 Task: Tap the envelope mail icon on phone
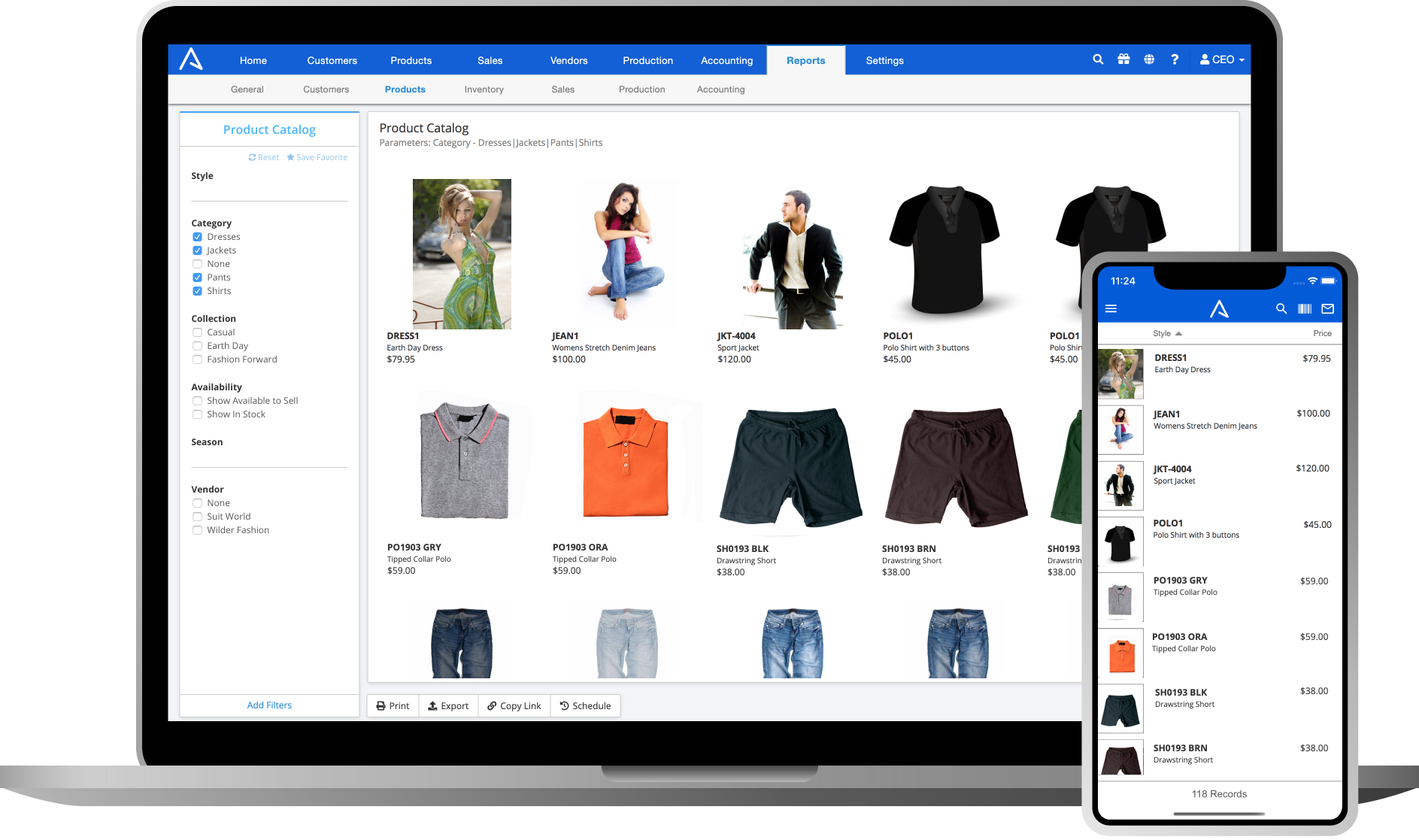pyautogui.click(x=1327, y=309)
